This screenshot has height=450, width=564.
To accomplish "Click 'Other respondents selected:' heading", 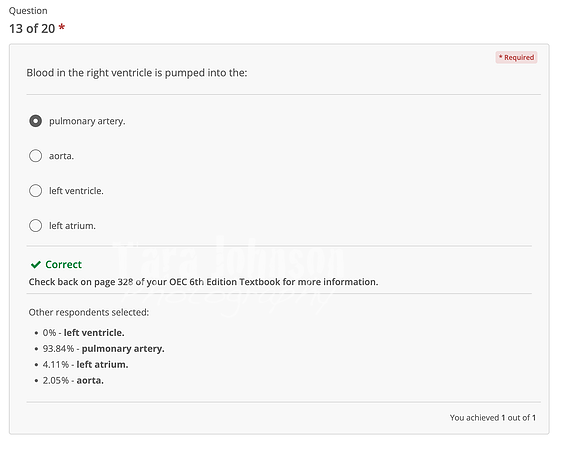I will [89, 312].
